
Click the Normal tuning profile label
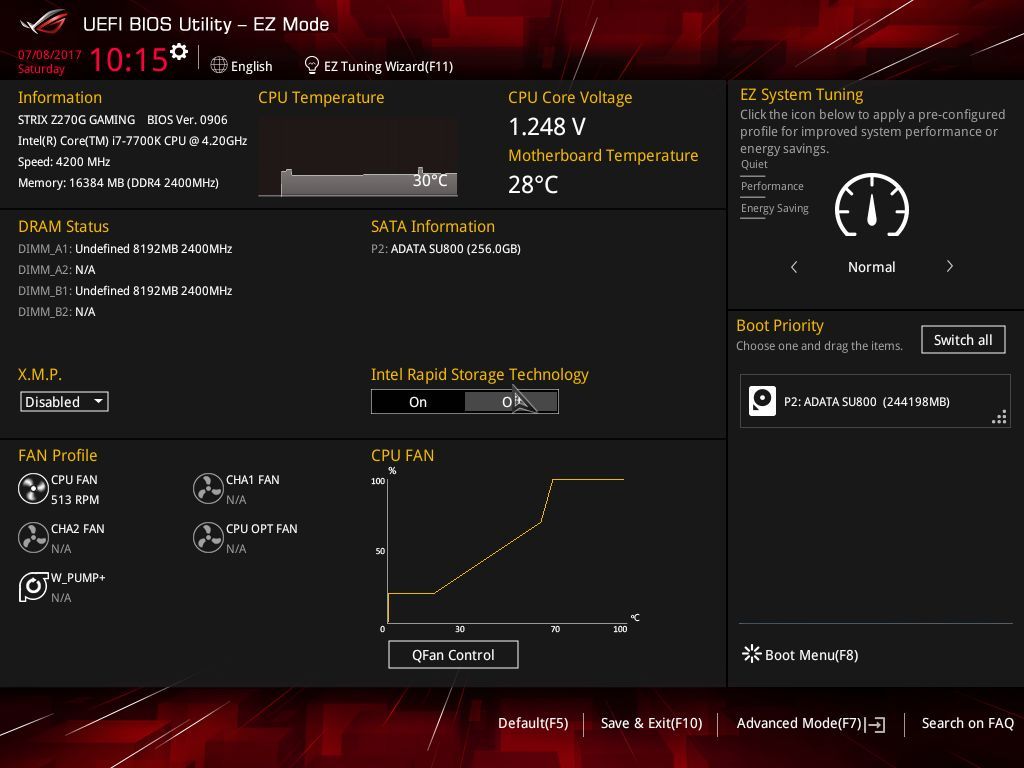point(871,267)
